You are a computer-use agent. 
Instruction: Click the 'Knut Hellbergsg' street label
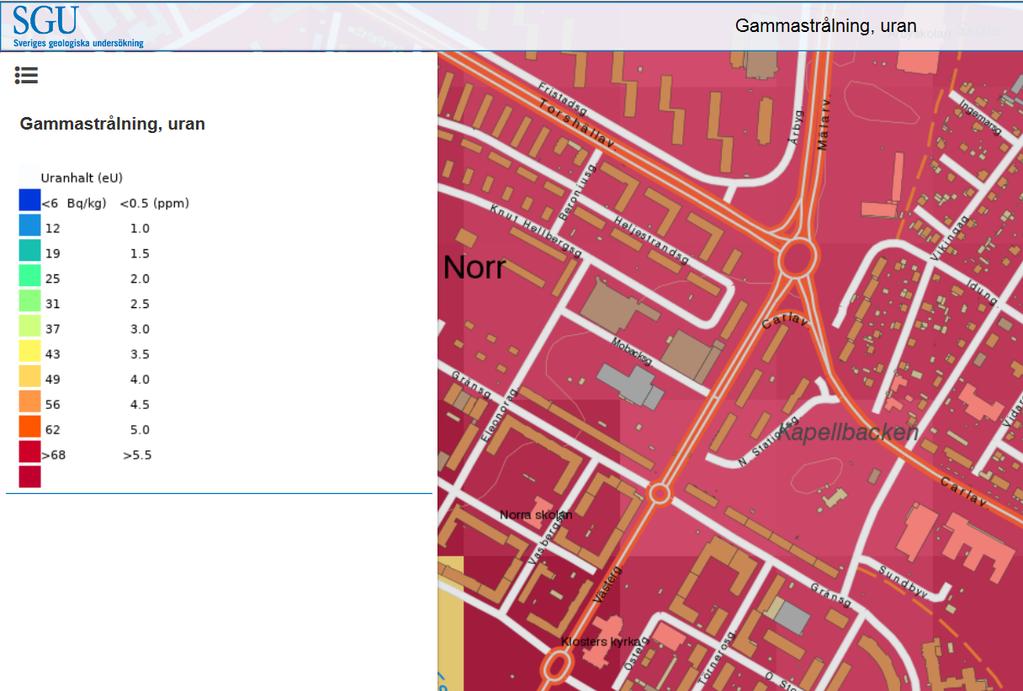click(536, 231)
